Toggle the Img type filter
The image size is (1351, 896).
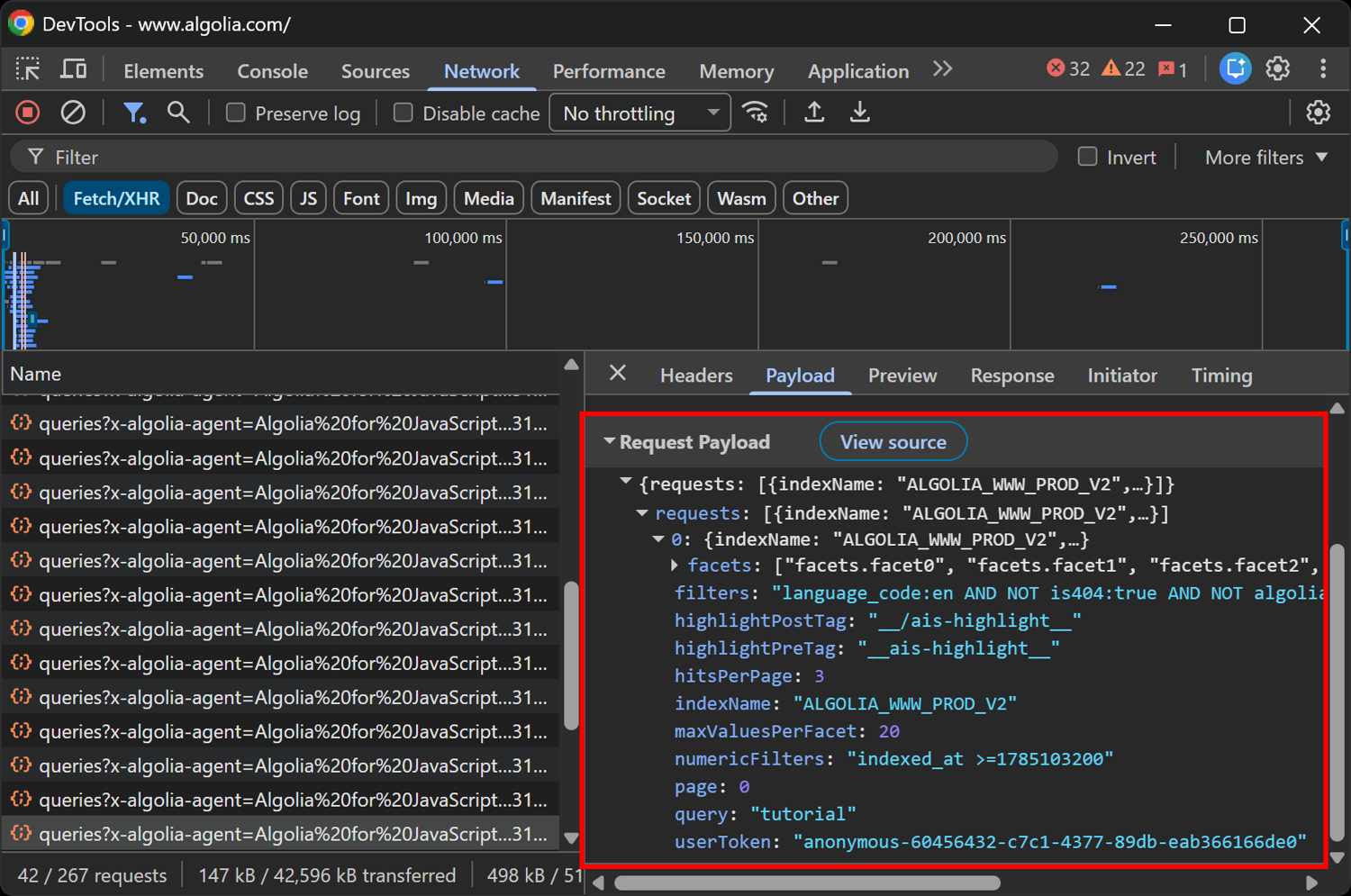(421, 198)
